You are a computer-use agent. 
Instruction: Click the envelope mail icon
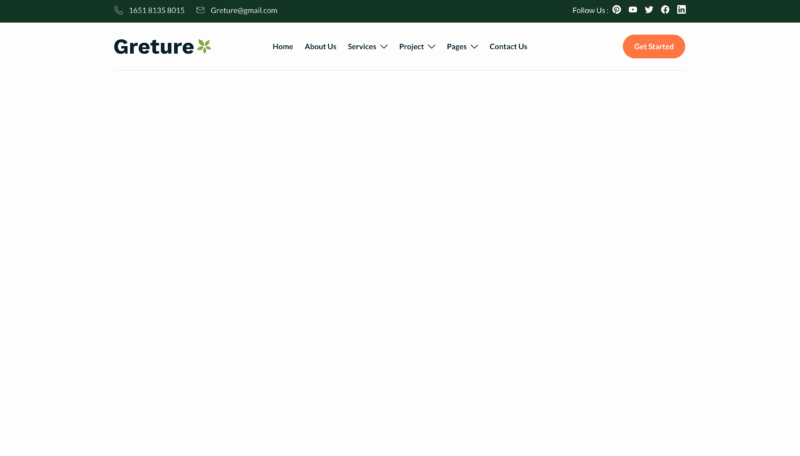click(200, 10)
